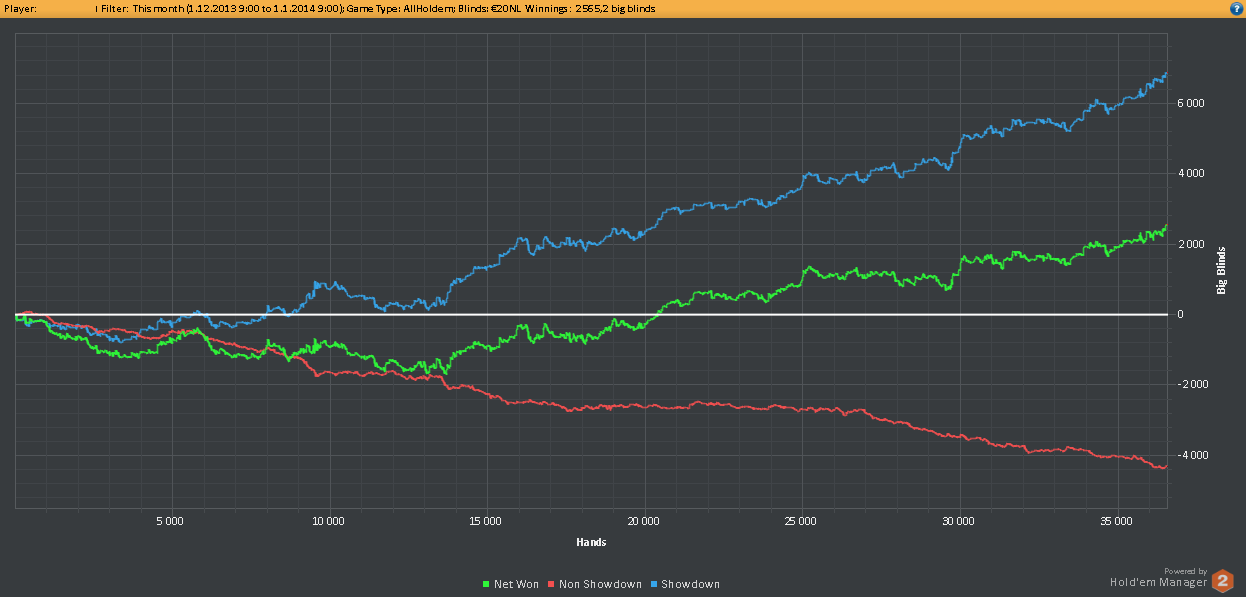Click the 0 label on the y-axis

(1180, 314)
